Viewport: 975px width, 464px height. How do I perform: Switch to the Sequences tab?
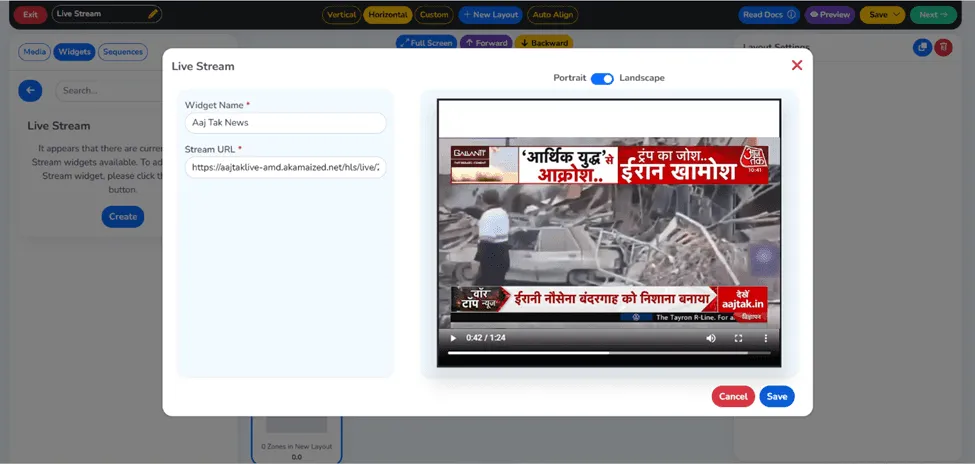[122, 52]
